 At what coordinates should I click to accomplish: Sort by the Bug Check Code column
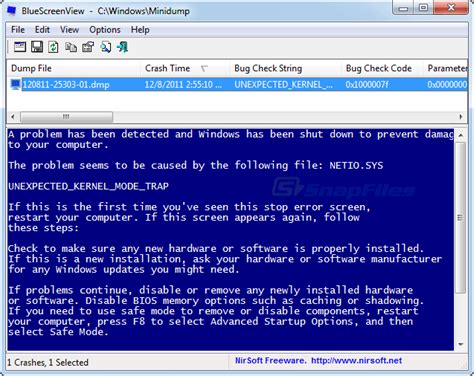point(382,68)
